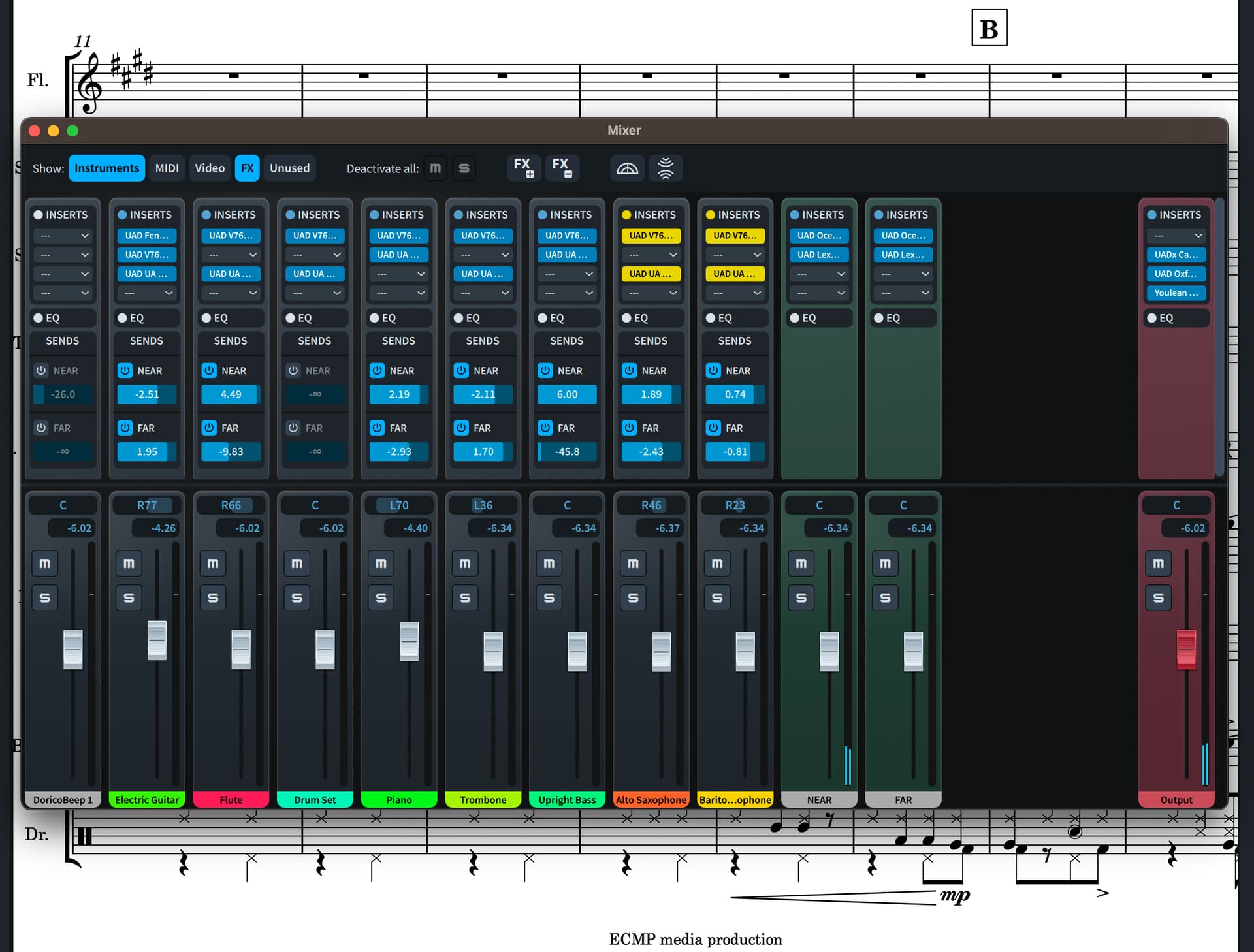Screen dimensions: 1254x952
Task: Solo the Piano channel
Action: point(381,597)
